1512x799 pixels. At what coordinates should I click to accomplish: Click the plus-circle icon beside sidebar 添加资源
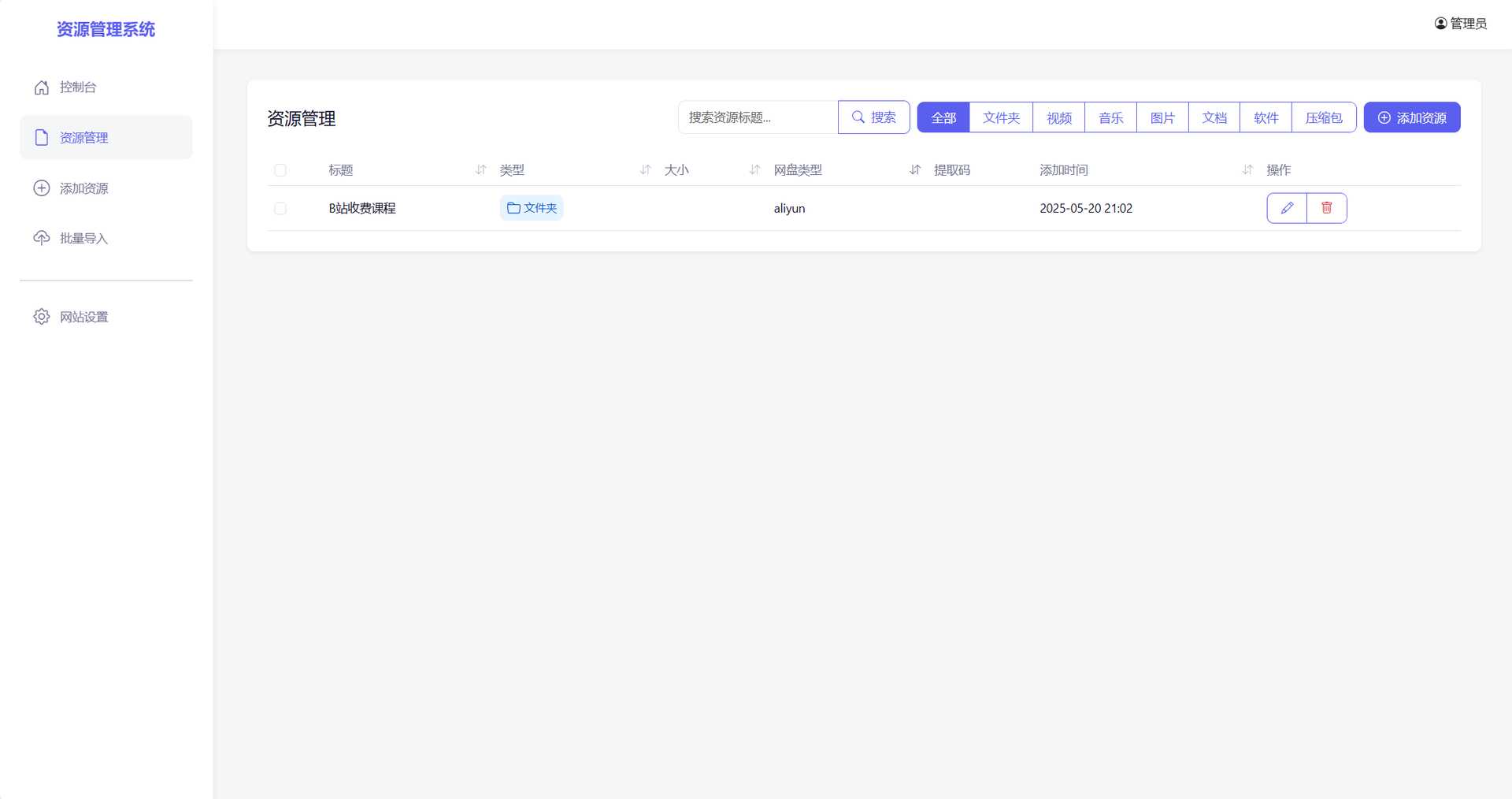click(42, 188)
